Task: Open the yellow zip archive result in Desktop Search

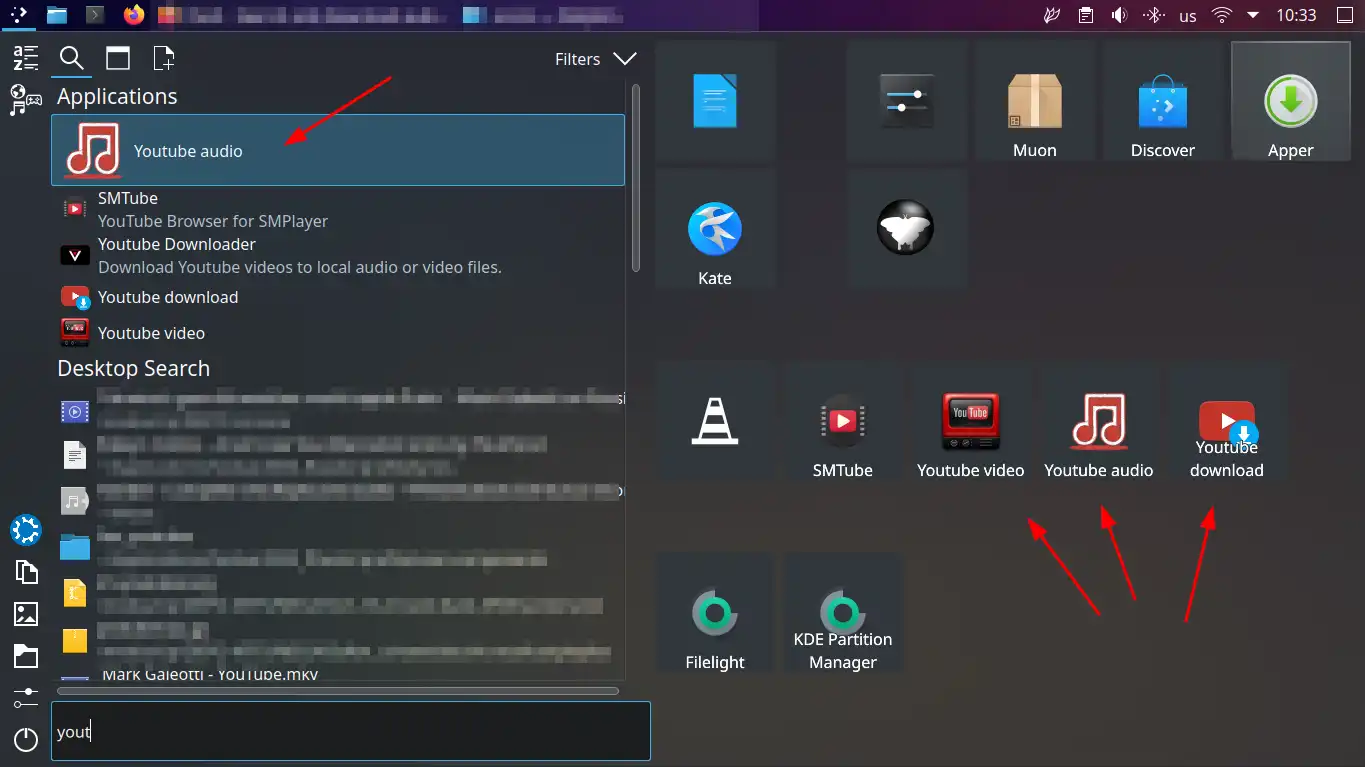Action: click(338, 593)
